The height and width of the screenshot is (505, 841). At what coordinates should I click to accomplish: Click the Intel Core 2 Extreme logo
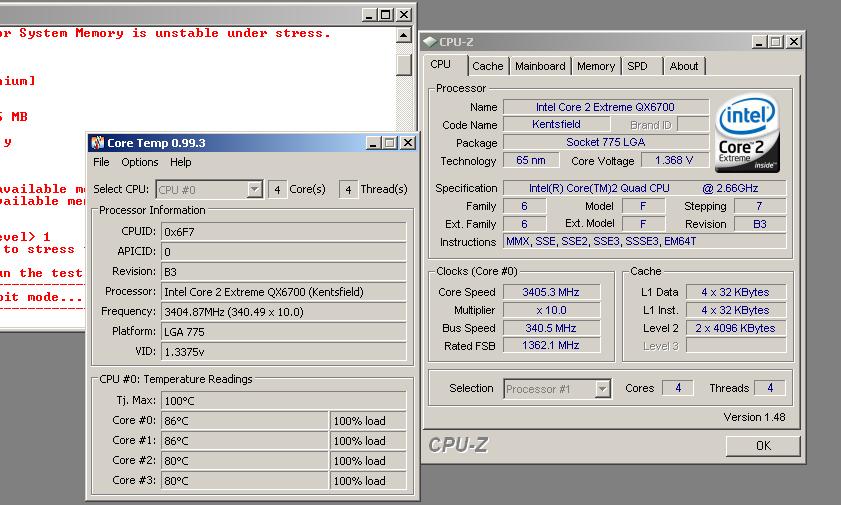pos(747,133)
